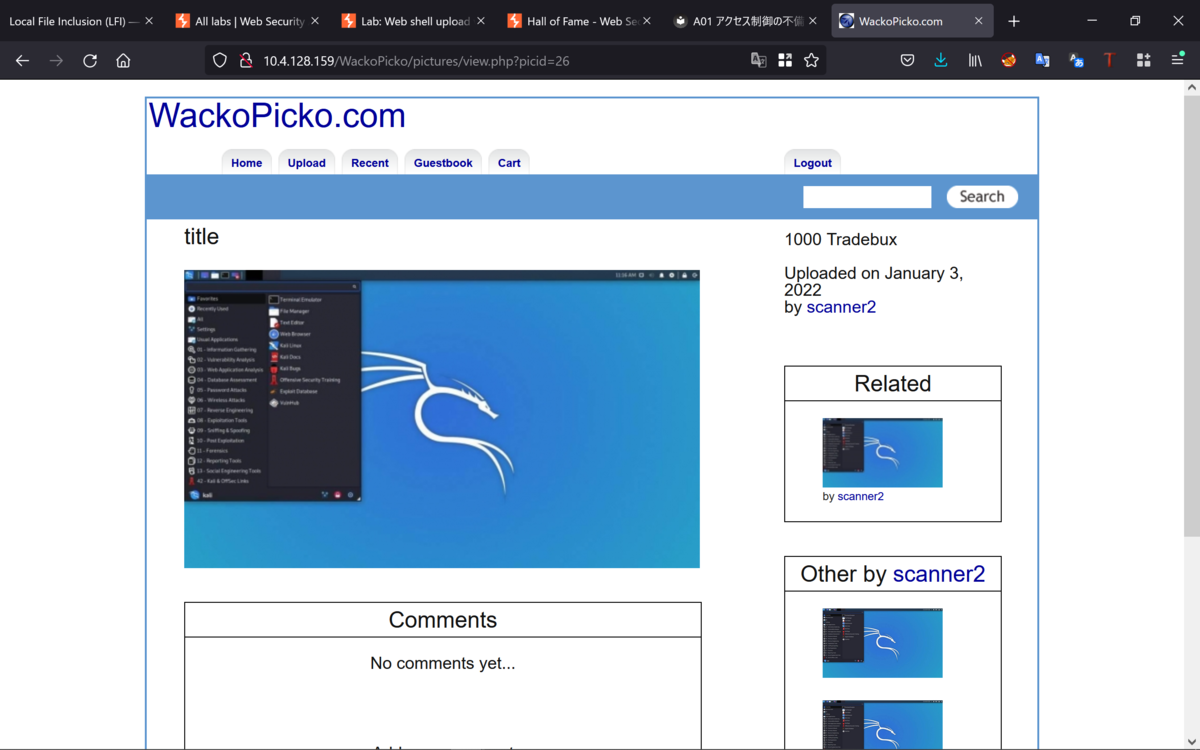Click the forward navigation arrow
The width and height of the screenshot is (1200, 750).
(x=56, y=61)
